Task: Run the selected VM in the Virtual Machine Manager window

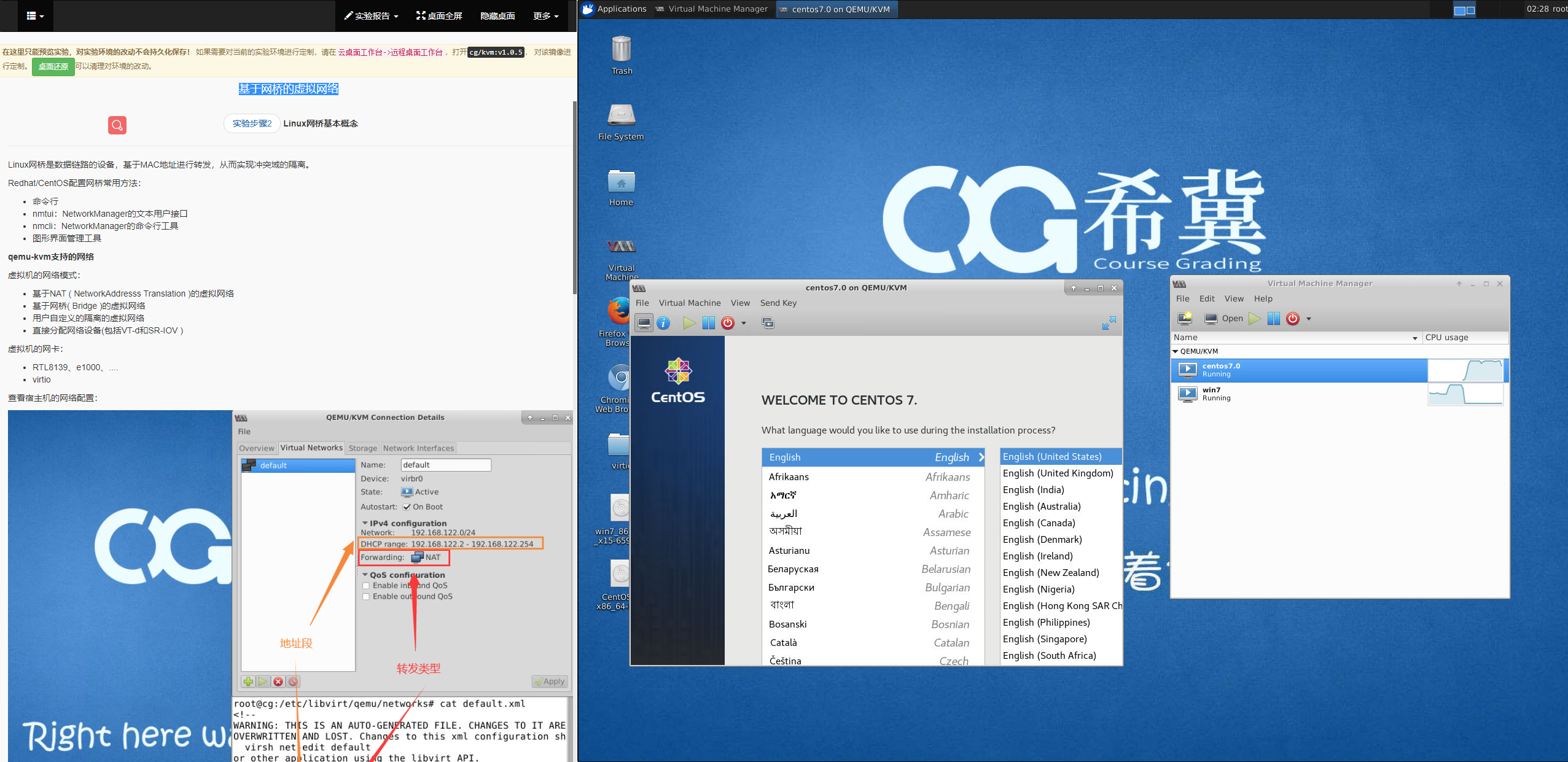Action: click(1255, 318)
